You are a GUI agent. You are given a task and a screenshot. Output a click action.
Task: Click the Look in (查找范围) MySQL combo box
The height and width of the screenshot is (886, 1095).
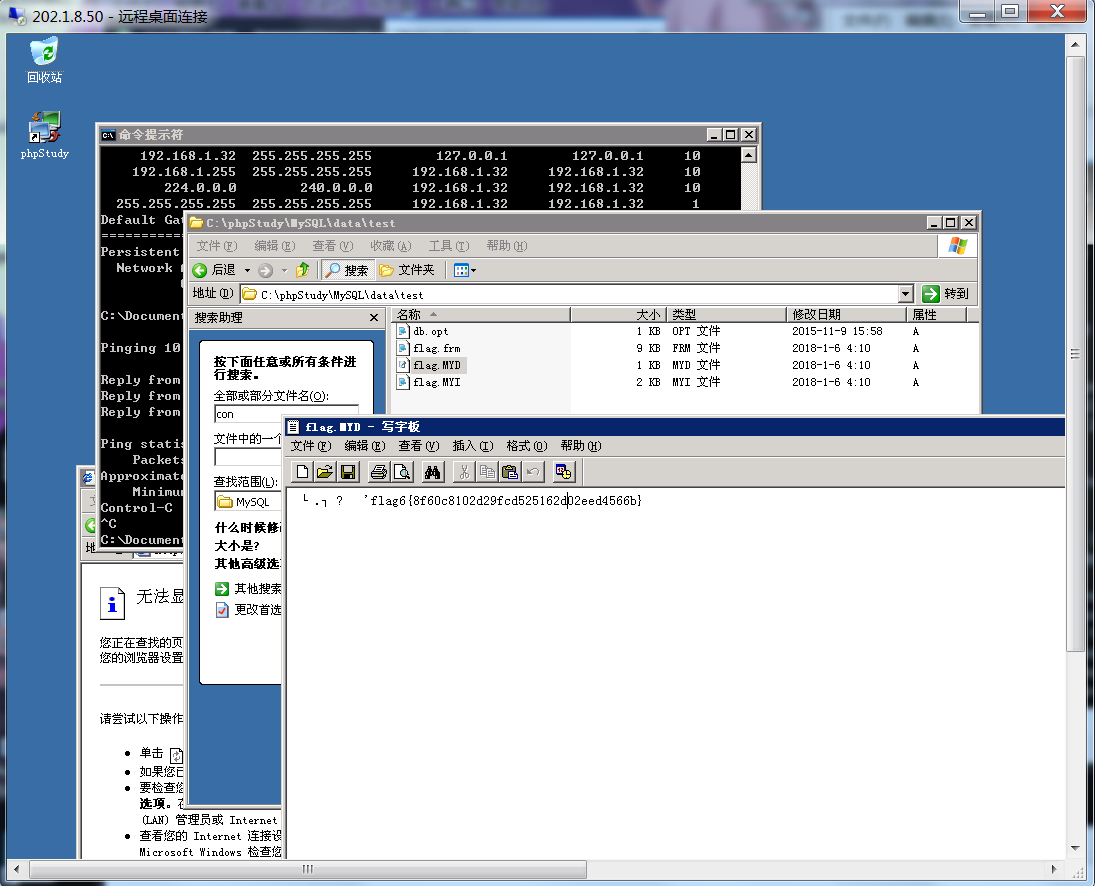(x=248, y=501)
